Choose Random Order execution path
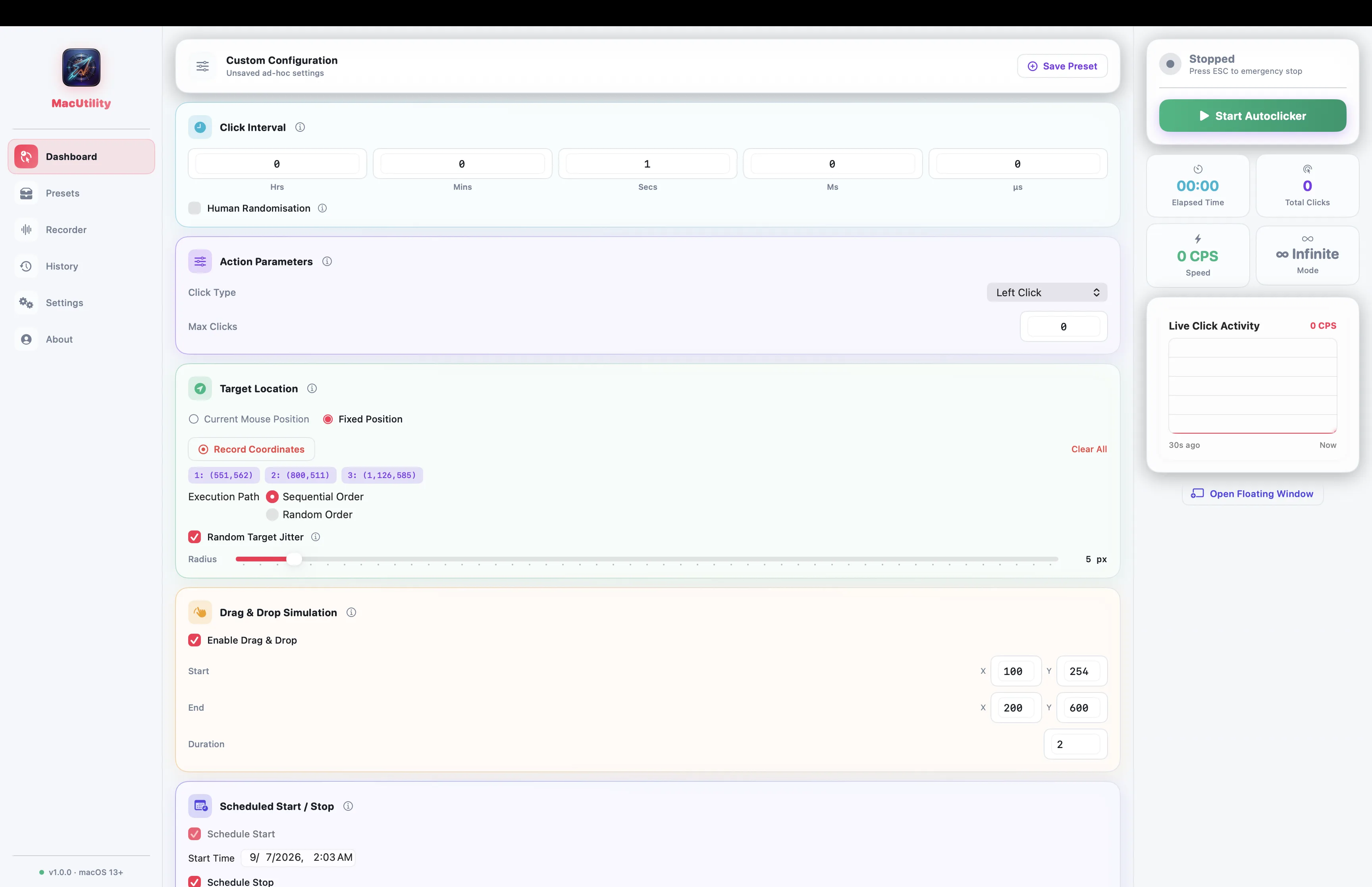Screen dimensions: 1372x887 [272, 514]
